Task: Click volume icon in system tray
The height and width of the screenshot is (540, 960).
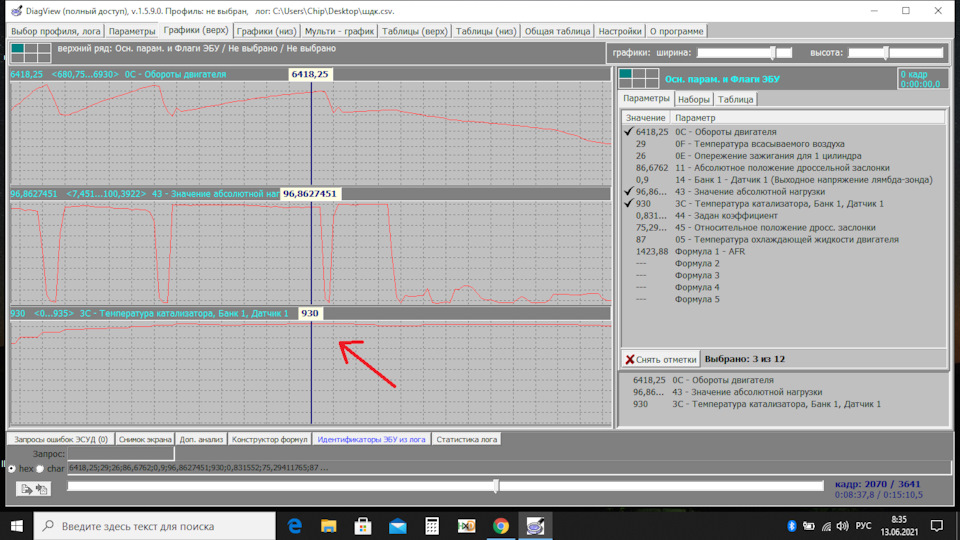Action: (842, 526)
